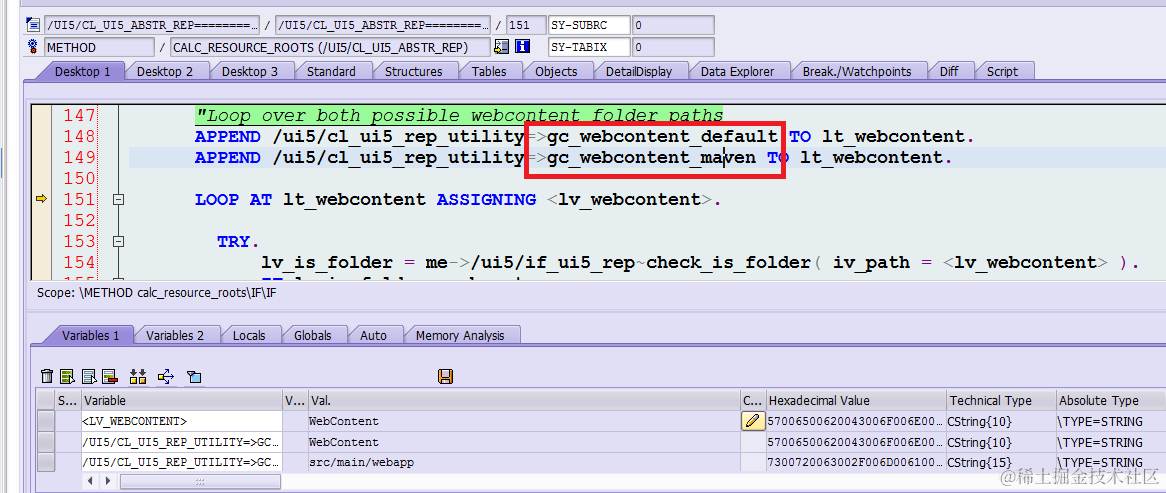This screenshot has height=493, width=1166.
Task: Open the Data Explorer tab
Action: pyautogui.click(x=737, y=71)
